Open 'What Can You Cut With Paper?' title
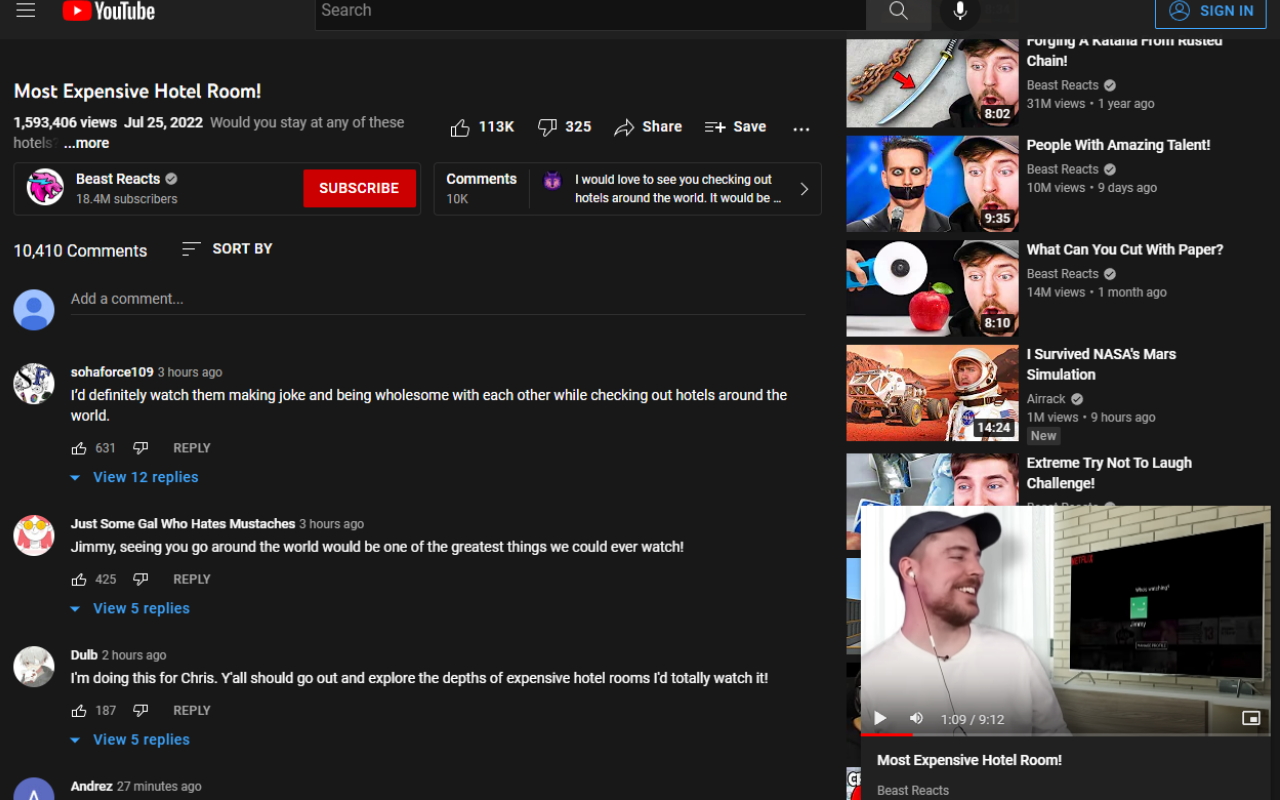This screenshot has width=1280, height=800. click(x=1125, y=250)
